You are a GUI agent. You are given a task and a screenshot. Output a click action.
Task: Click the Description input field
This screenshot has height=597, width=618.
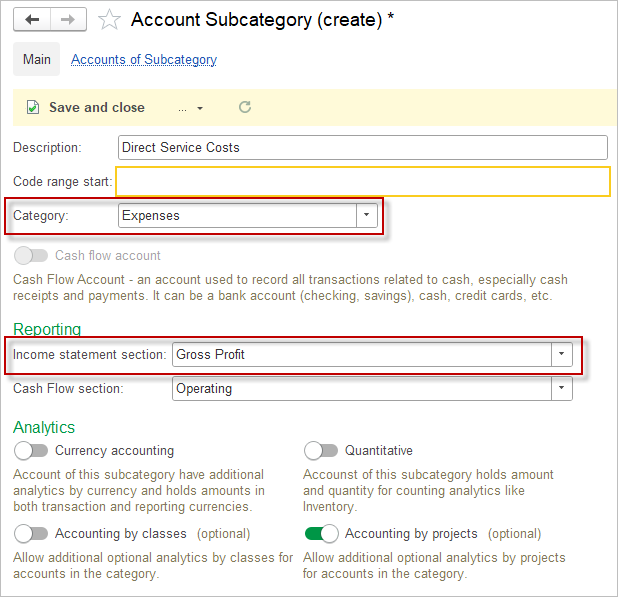(x=362, y=147)
